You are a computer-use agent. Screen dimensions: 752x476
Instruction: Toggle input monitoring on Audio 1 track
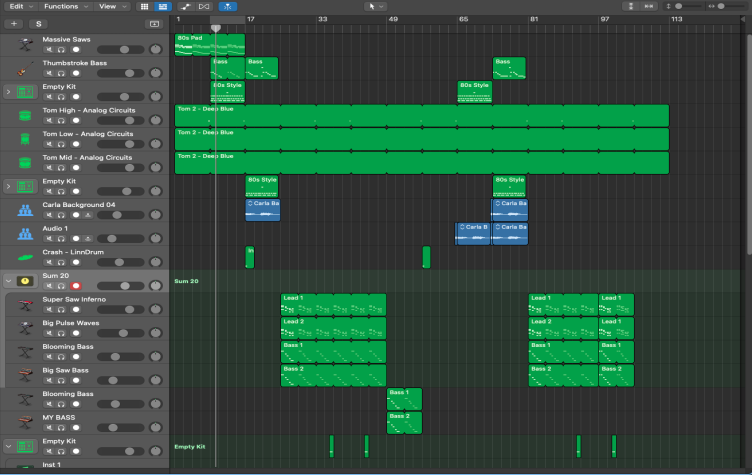[88, 238]
